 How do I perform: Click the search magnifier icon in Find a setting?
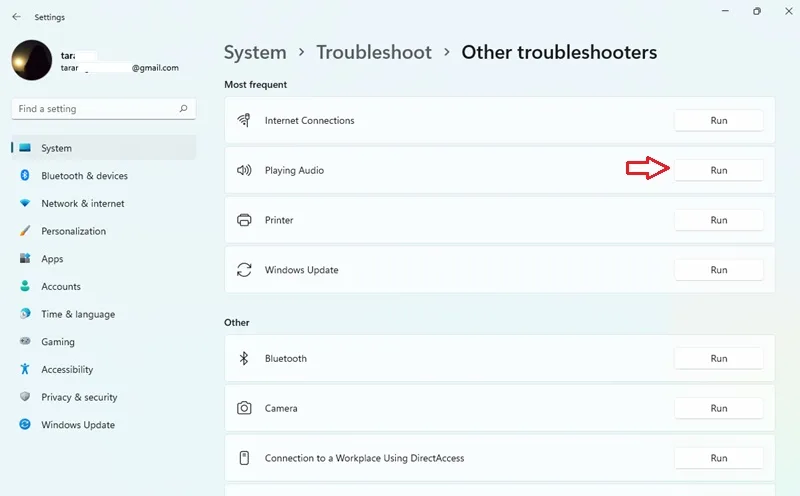(x=184, y=108)
